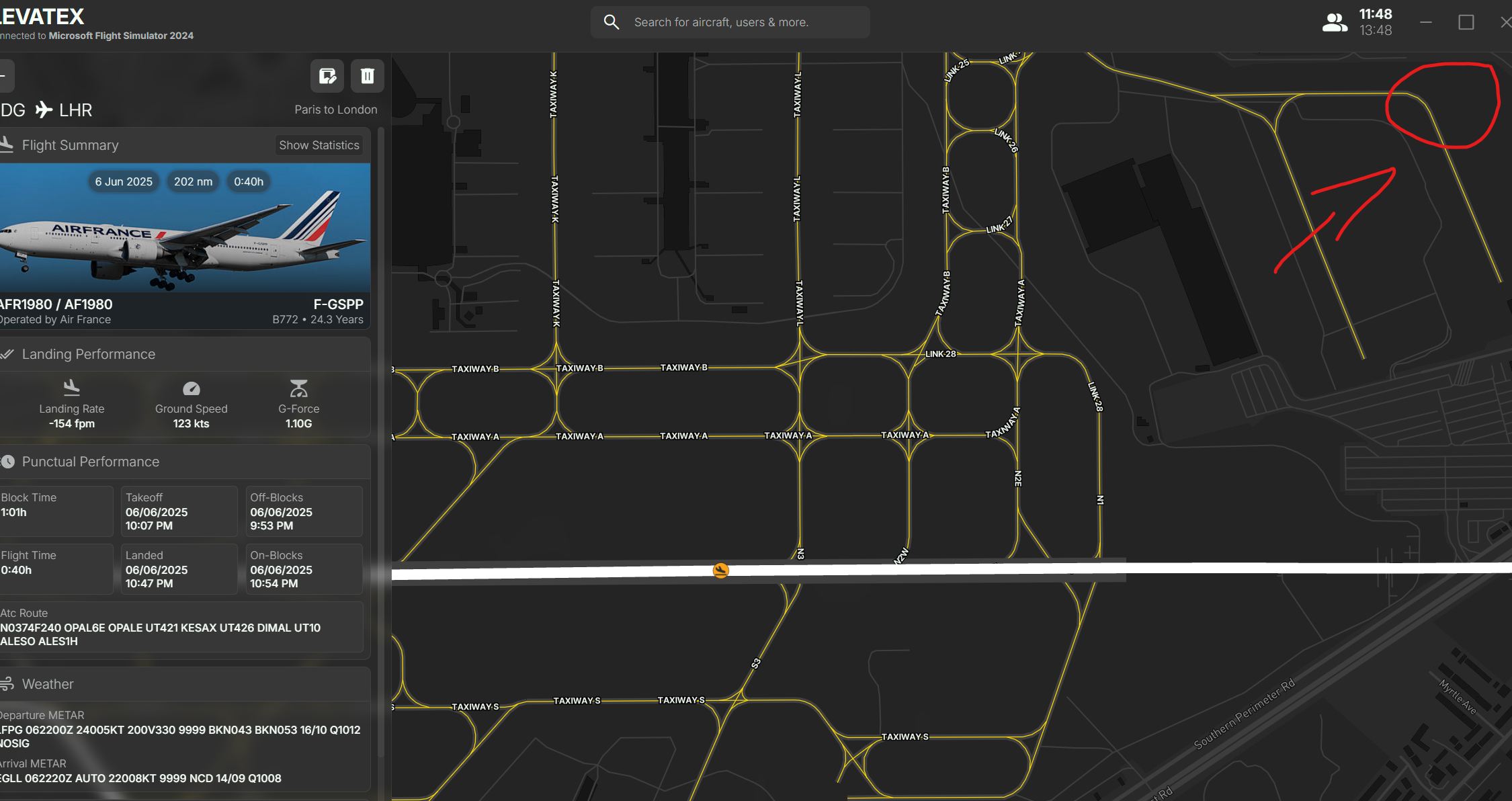Viewport: 1512px width, 801px height.
Task: Click the edit flight note icon
Action: coord(327,76)
